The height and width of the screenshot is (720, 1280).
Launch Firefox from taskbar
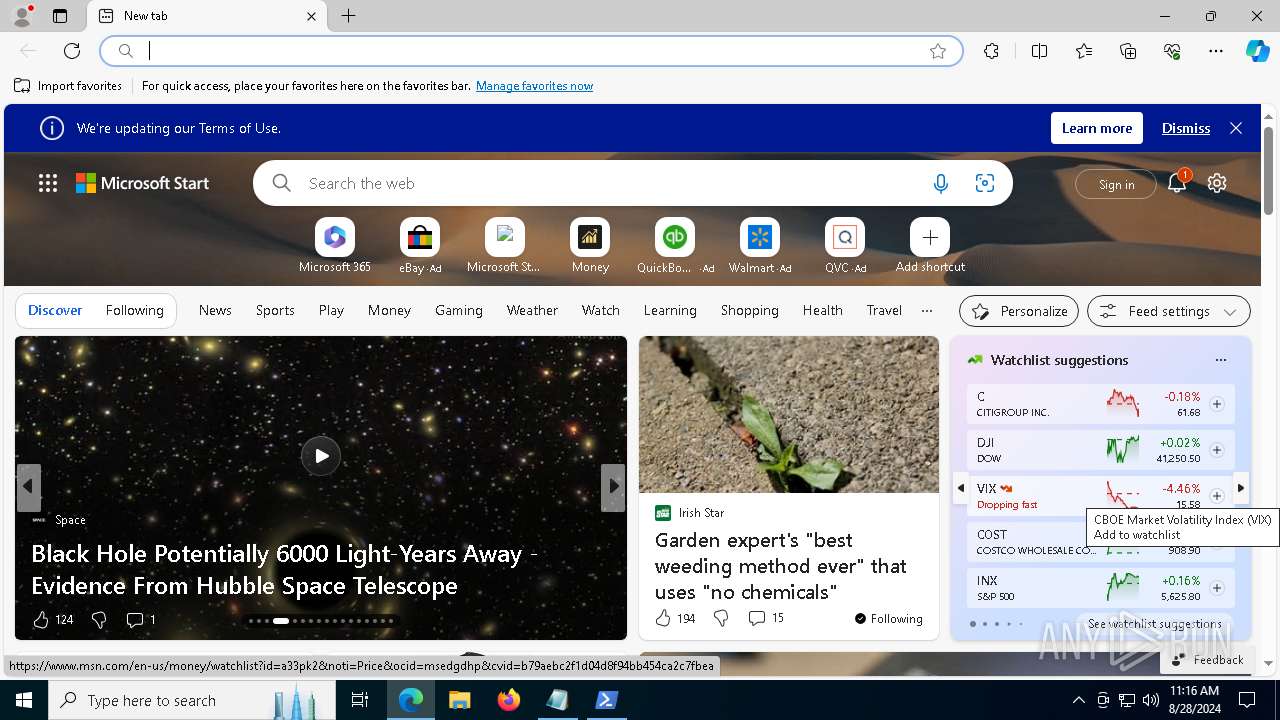pyautogui.click(x=508, y=700)
